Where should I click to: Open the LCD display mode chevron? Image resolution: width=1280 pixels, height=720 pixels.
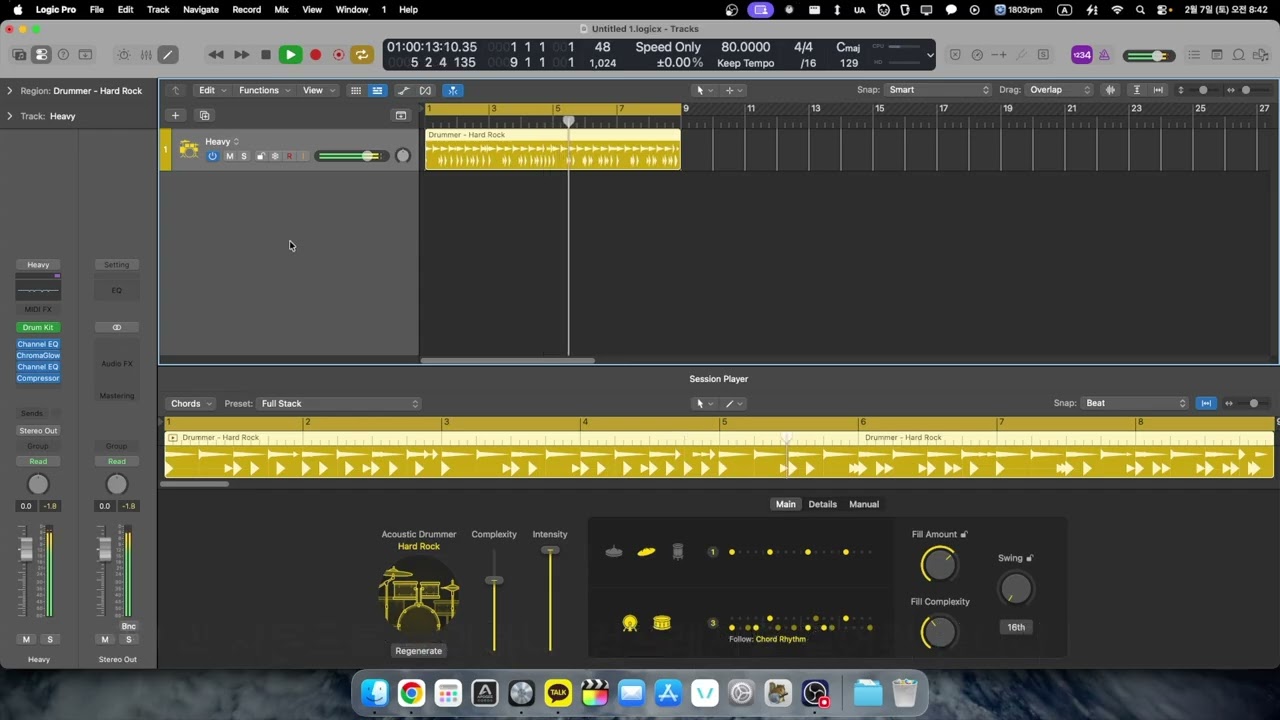click(x=930, y=55)
